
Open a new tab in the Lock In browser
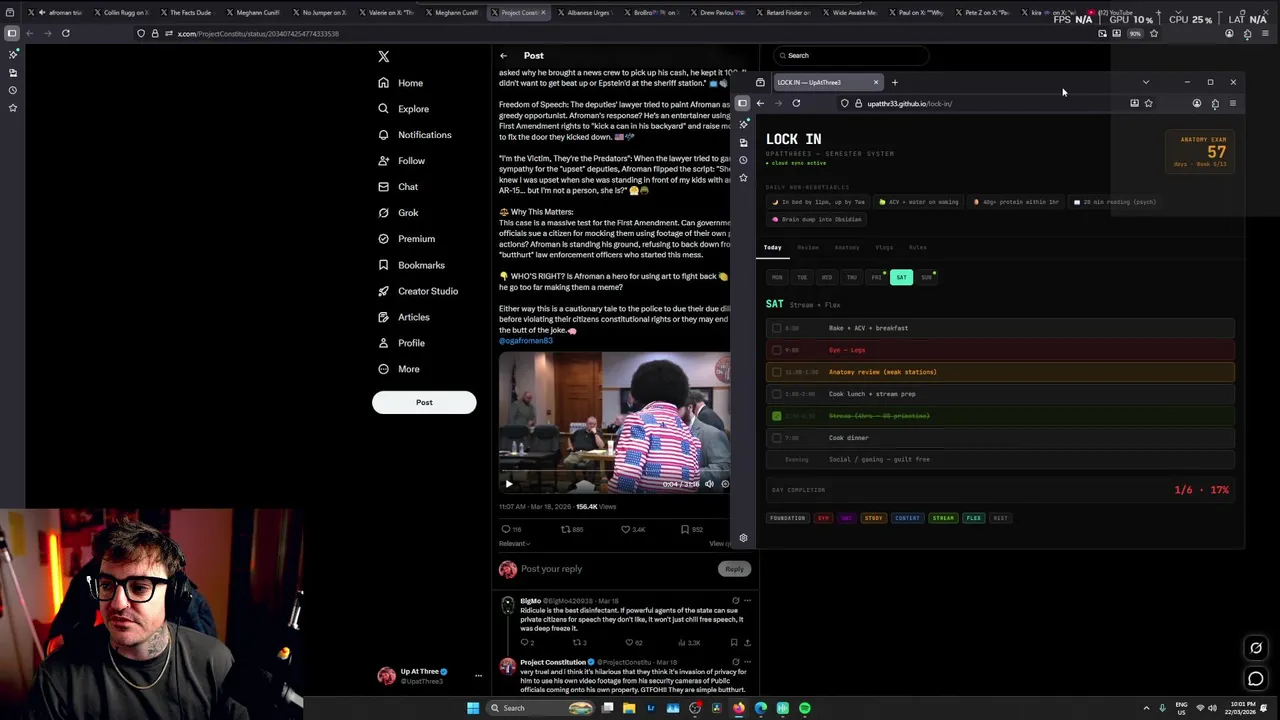pyautogui.click(x=895, y=82)
